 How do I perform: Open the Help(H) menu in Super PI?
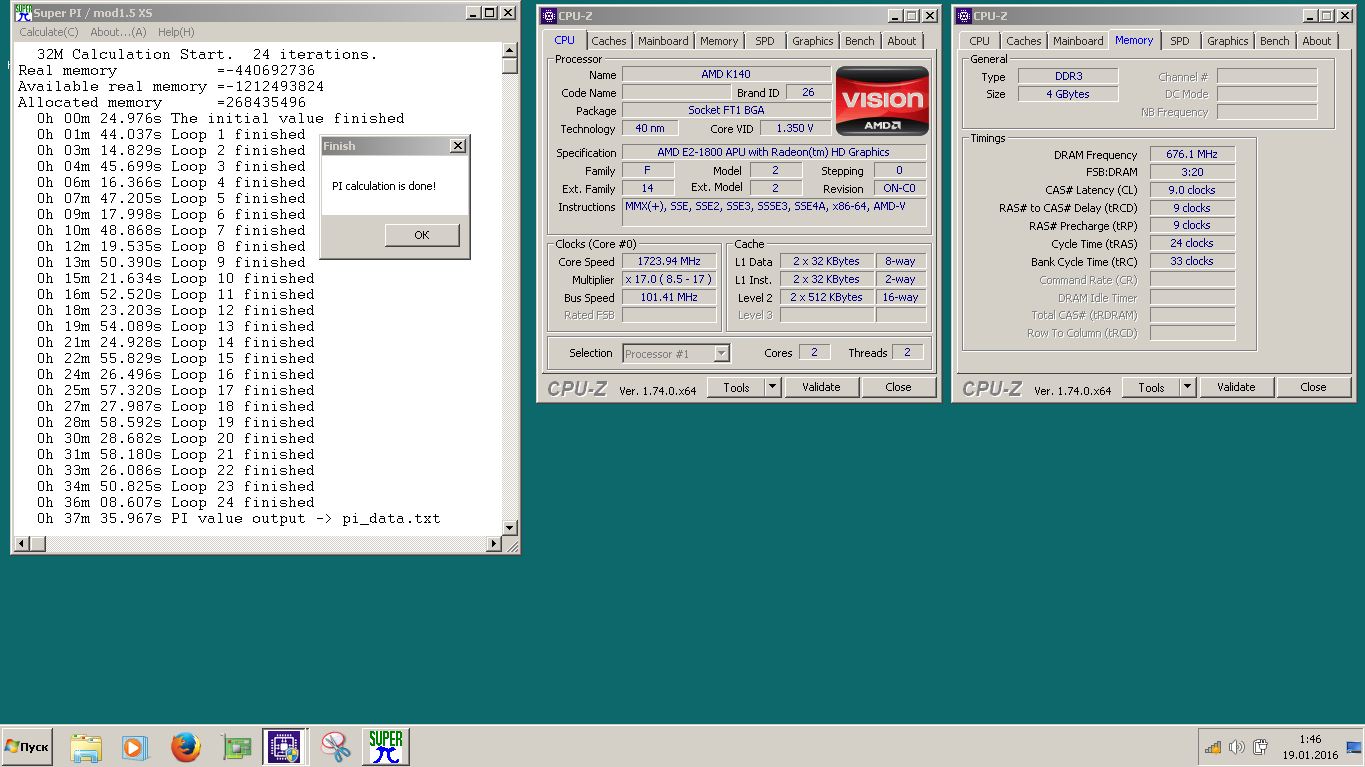point(176,32)
